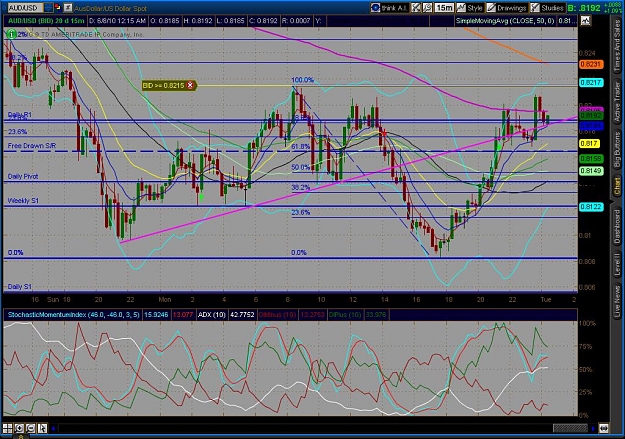Open the symbol selector dropdown arrow

(48, 8)
